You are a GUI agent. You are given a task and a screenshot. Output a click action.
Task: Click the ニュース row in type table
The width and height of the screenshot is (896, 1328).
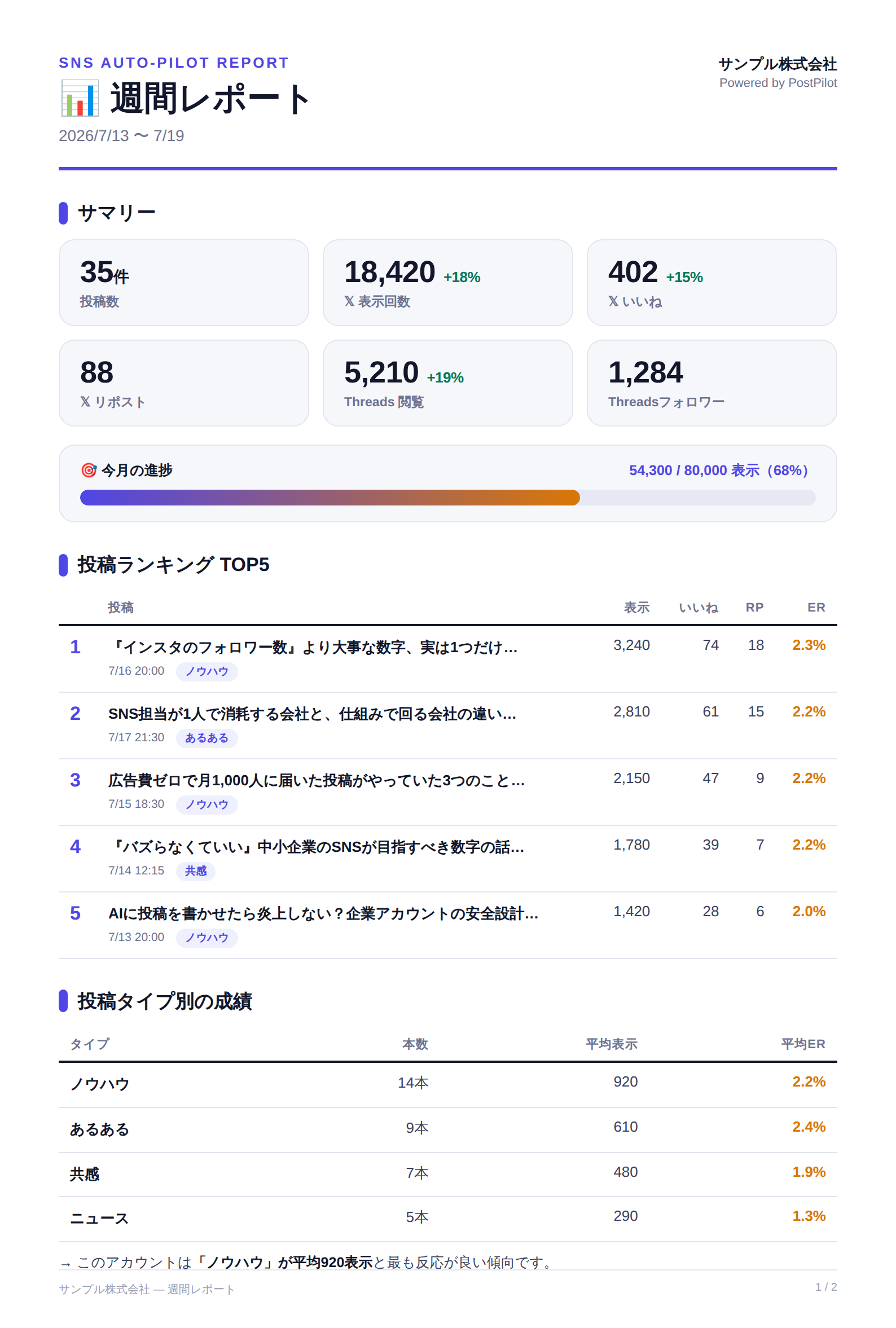[447, 1219]
